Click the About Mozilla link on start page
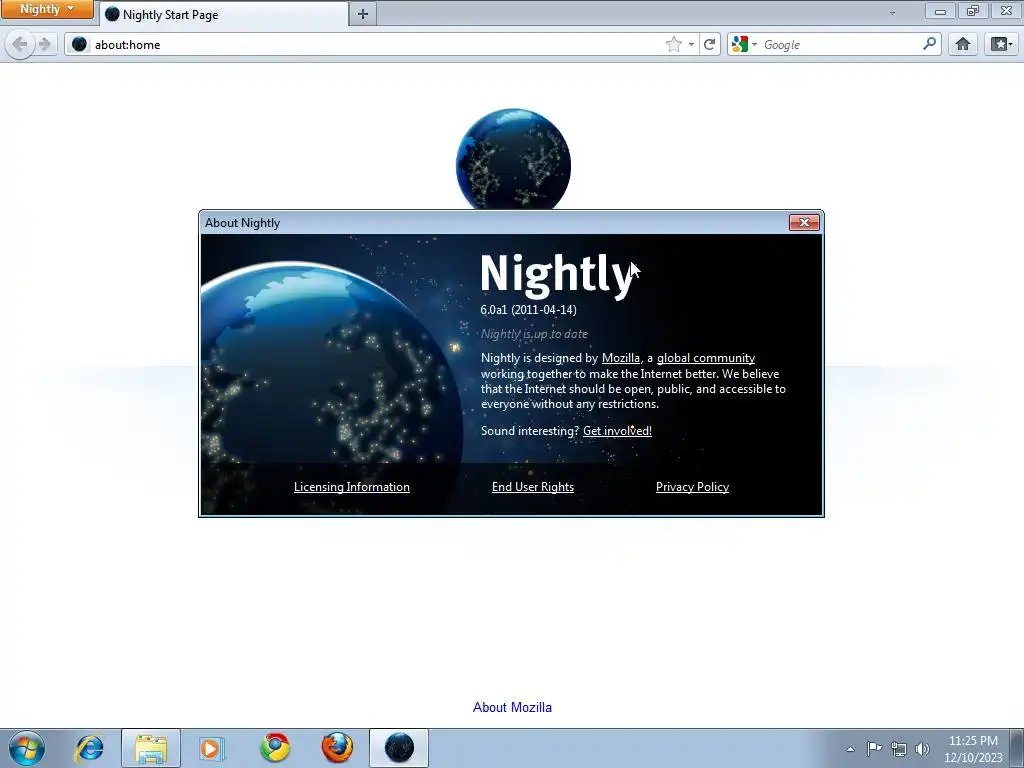1024x768 pixels. point(512,707)
